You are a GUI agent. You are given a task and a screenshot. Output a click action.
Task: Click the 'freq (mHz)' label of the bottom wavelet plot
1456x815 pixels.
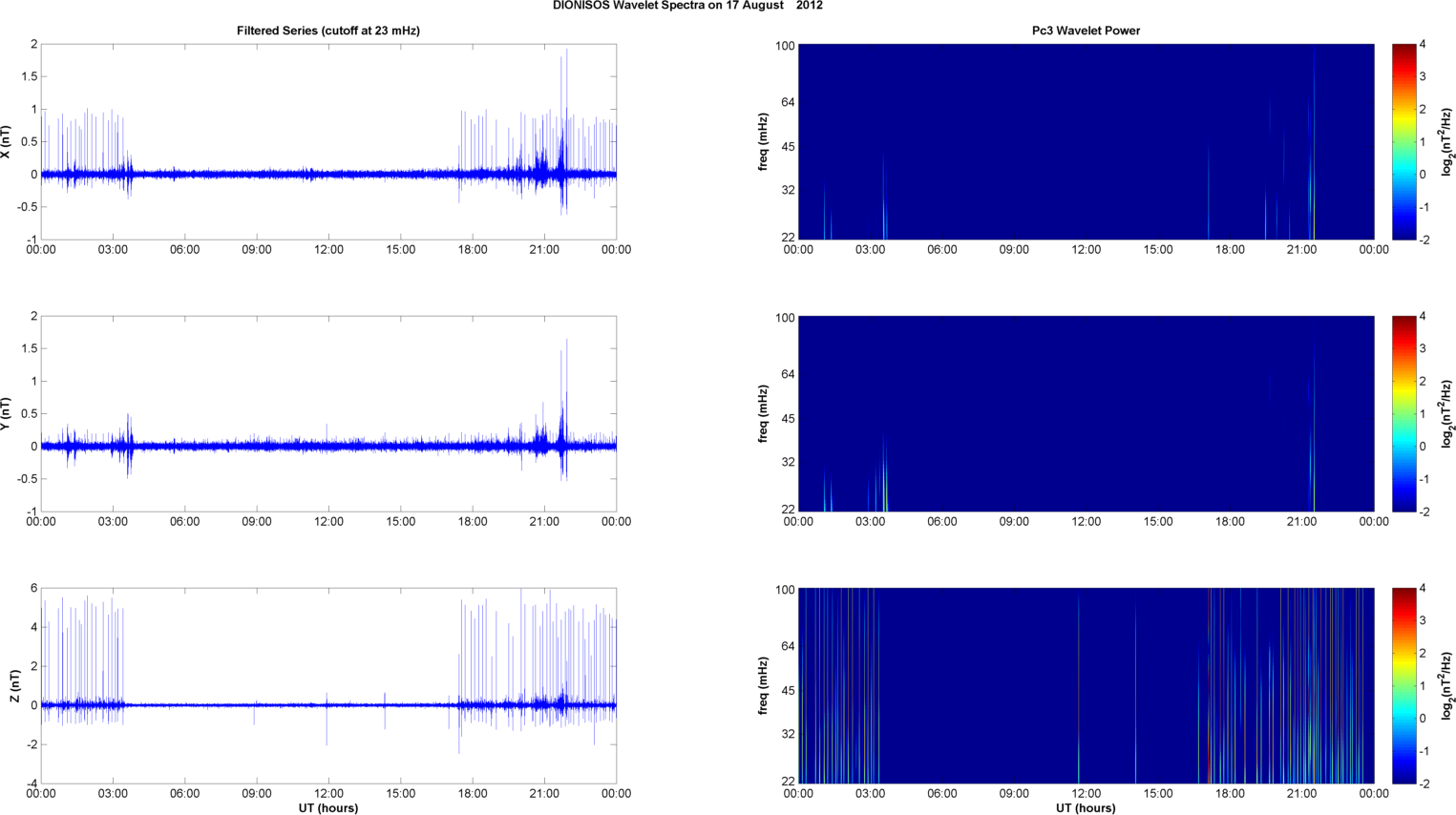click(764, 685)
